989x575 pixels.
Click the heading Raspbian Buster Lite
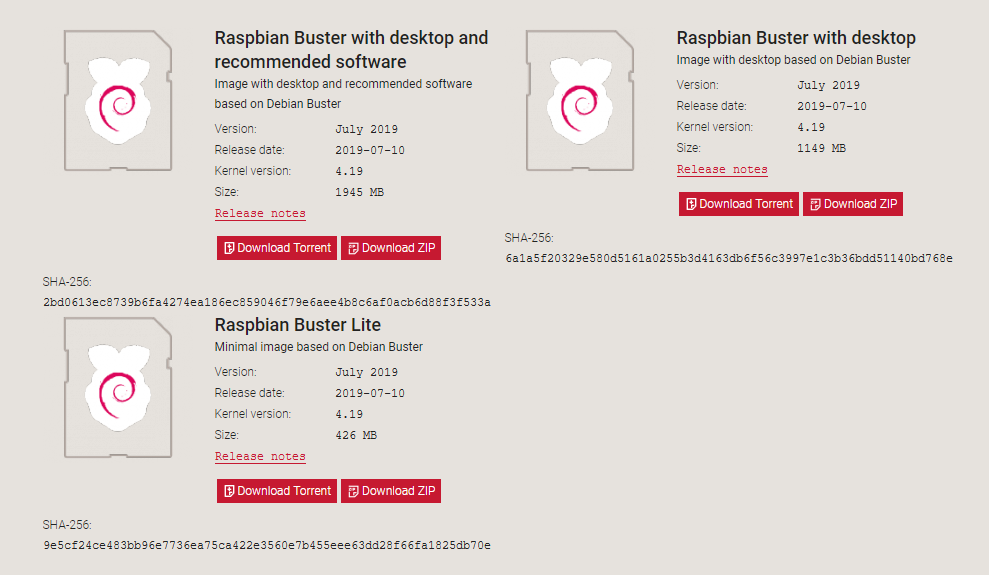pos(298,325)
